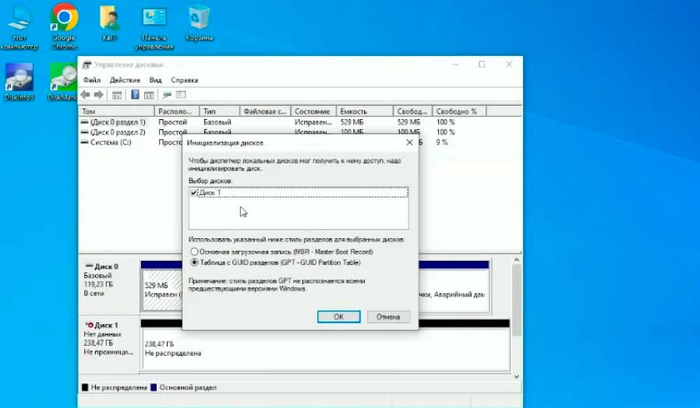This screenshot has width=700, height=408.
Task: Open the Recycle Bin (Корзина) icon
Action: point(200,18)
